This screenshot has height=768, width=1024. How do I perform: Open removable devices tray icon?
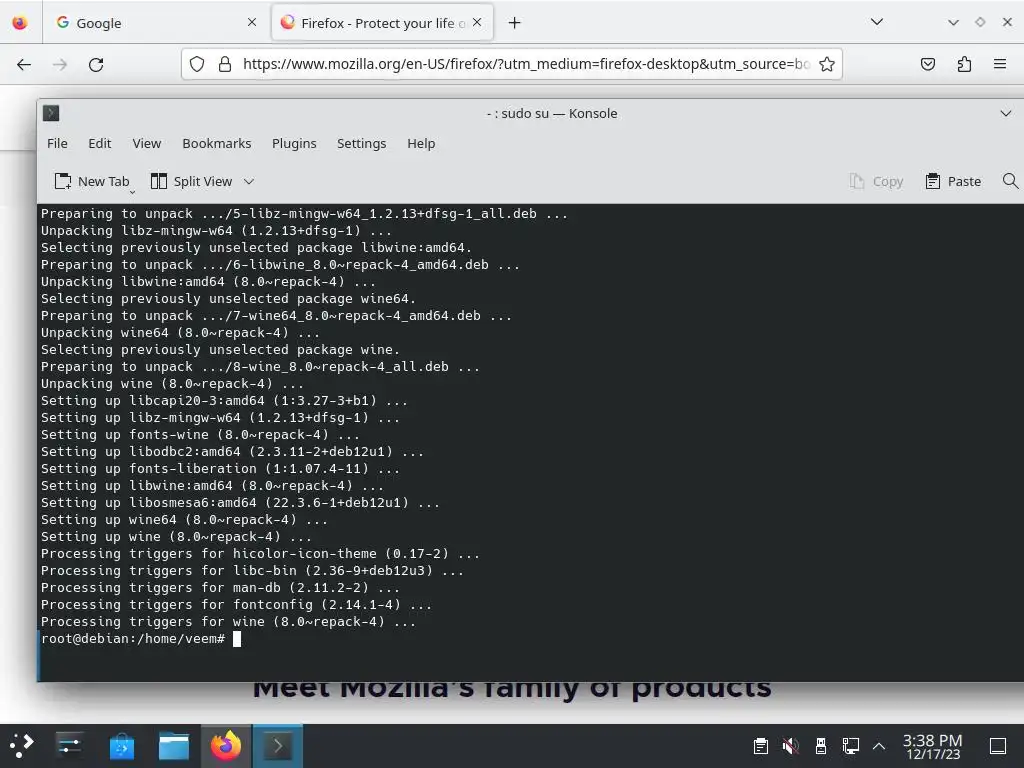coord(821,746)
